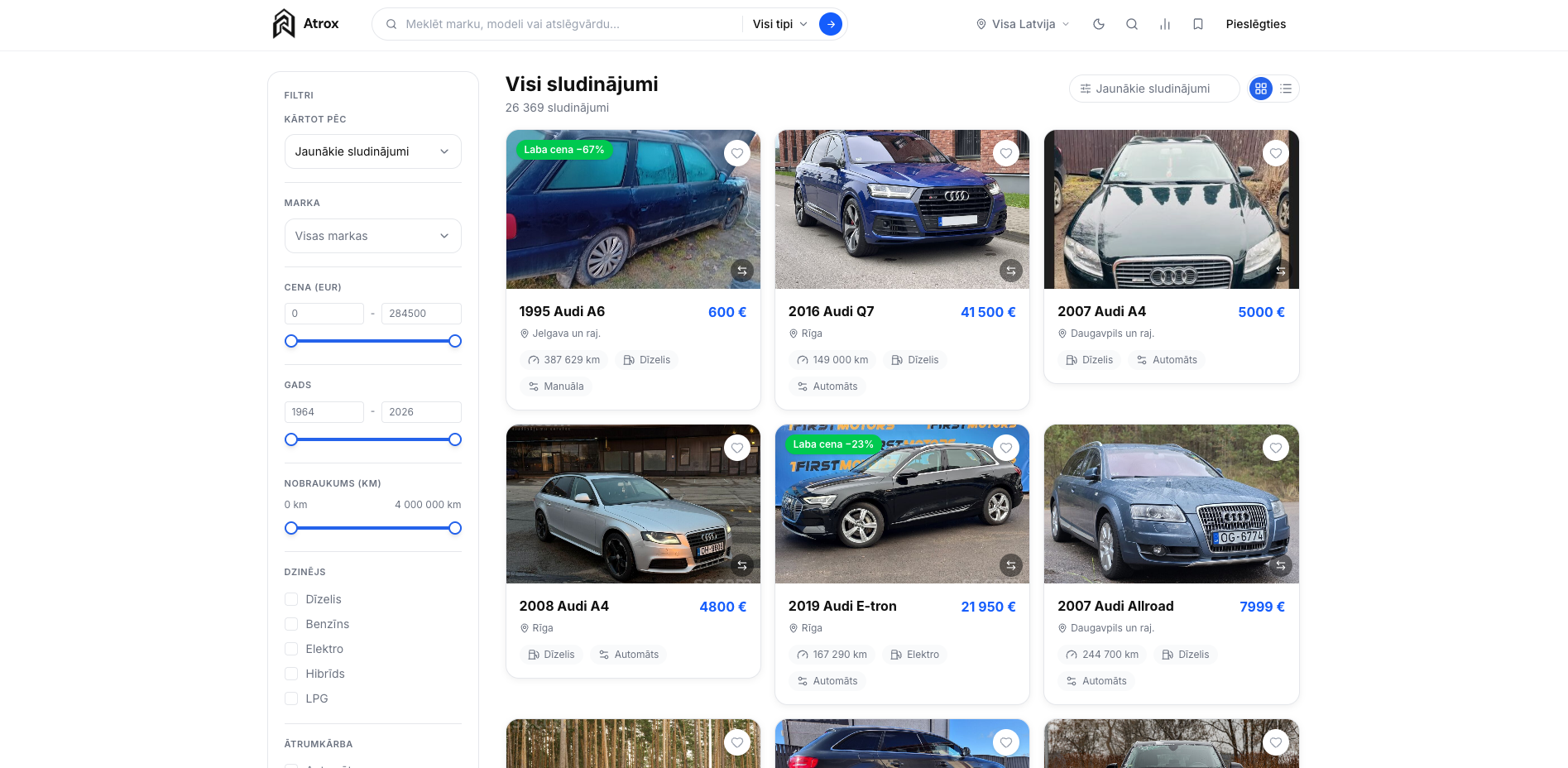The image size is (1568, 768).
Task: Submit search with blue arrow button
Action: point(831,24)
